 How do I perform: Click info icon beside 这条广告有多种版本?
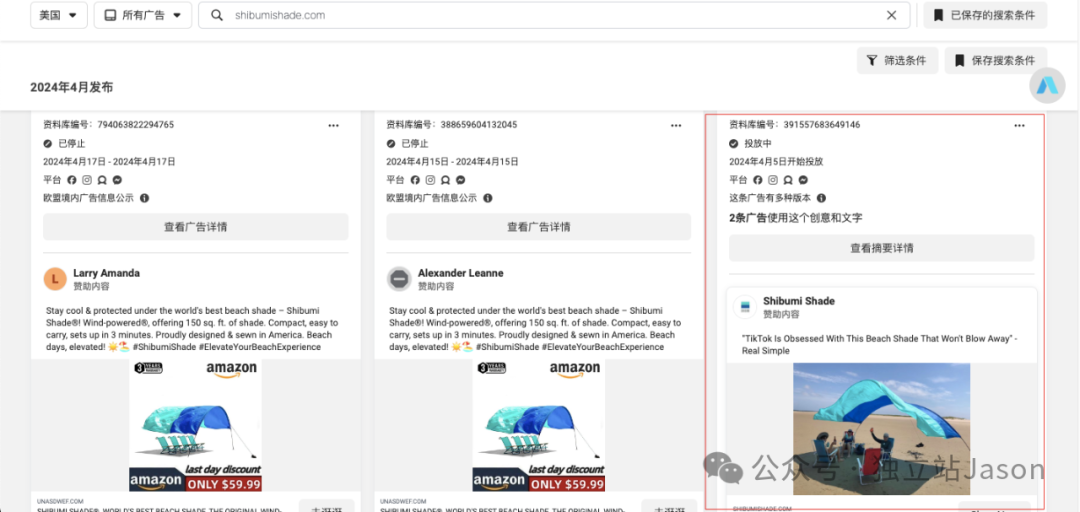point(821,198)
